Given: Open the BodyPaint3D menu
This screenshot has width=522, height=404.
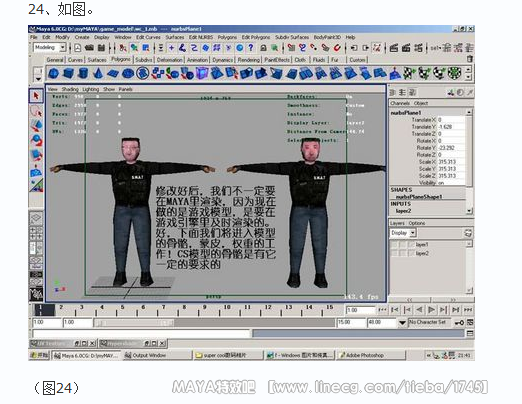Looking at the screenshot, I should tap(327, 37).
